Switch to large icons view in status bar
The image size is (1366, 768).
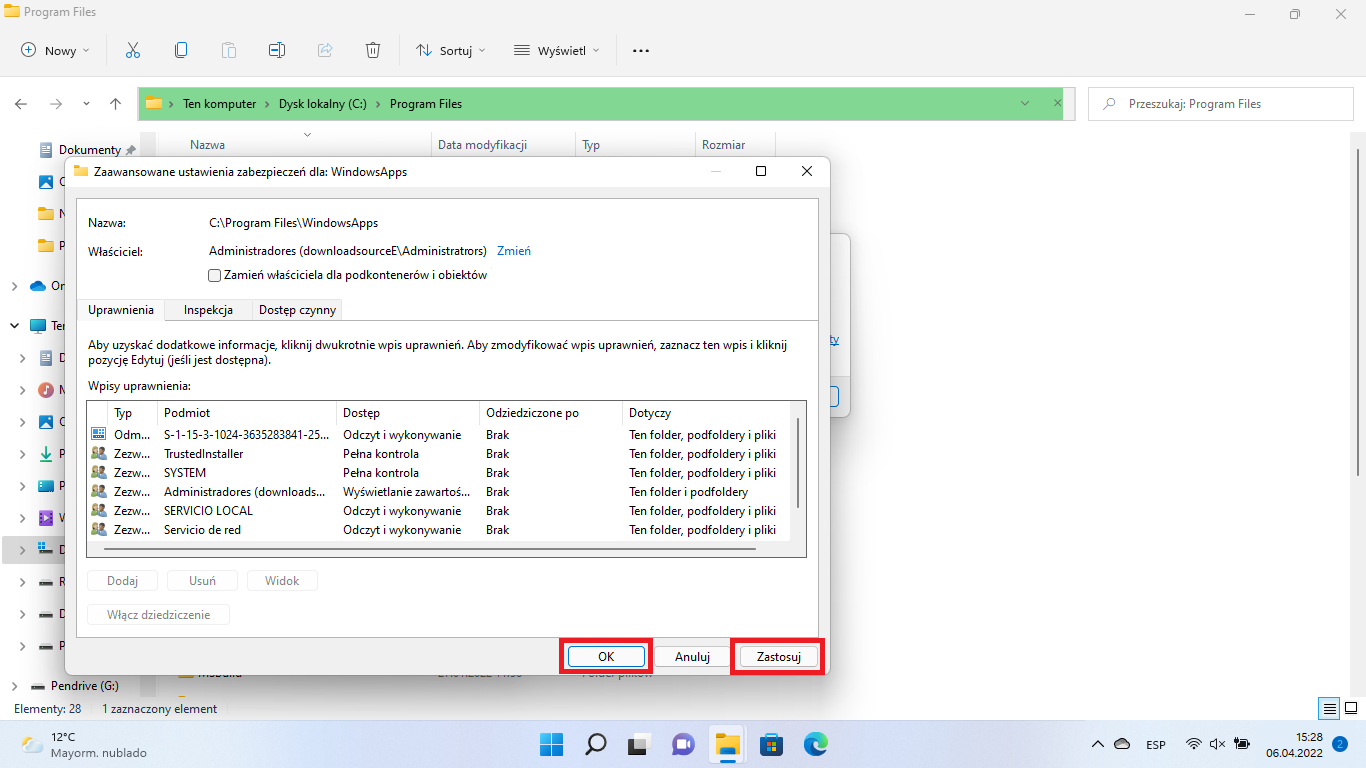[1349, 709]
